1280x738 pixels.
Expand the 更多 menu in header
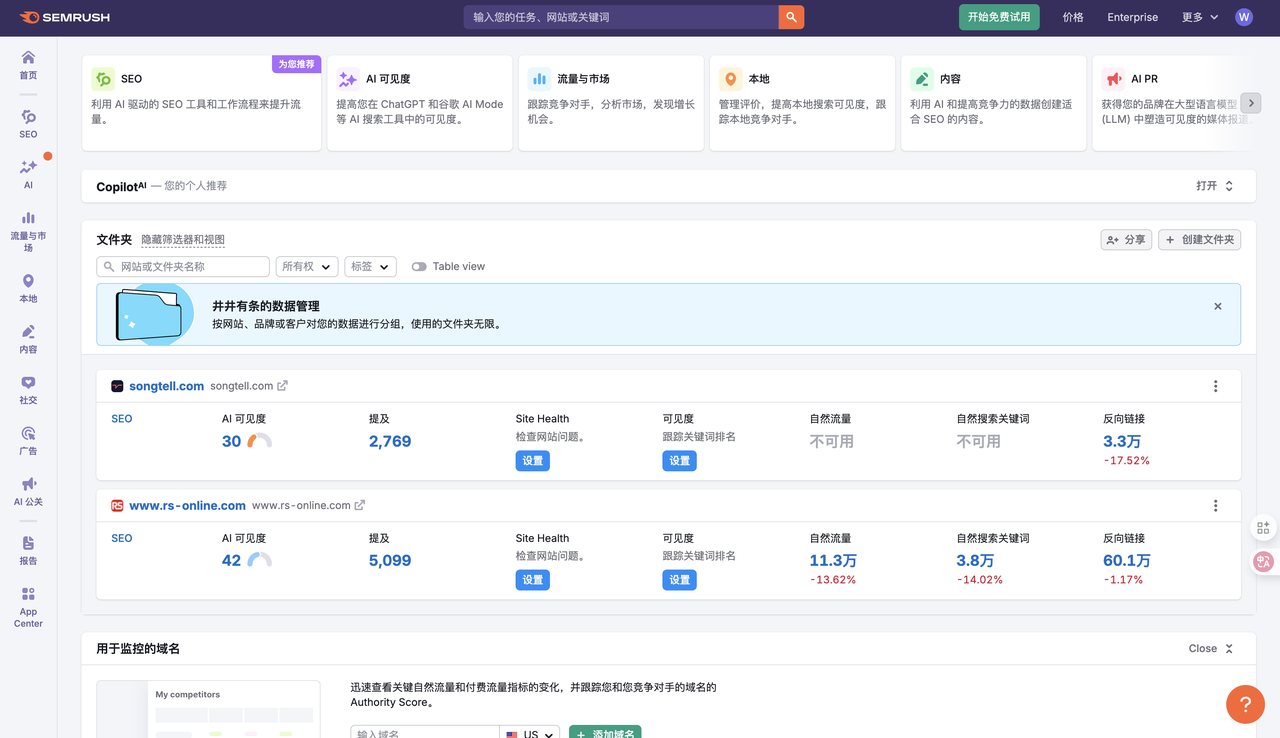tap(1200, 17)
